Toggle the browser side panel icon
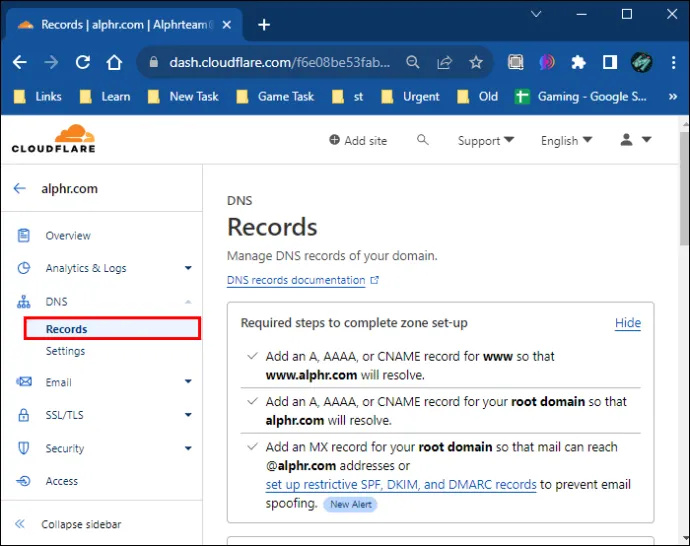This screenshot has width=690, height=546. [x=609, y=62]
